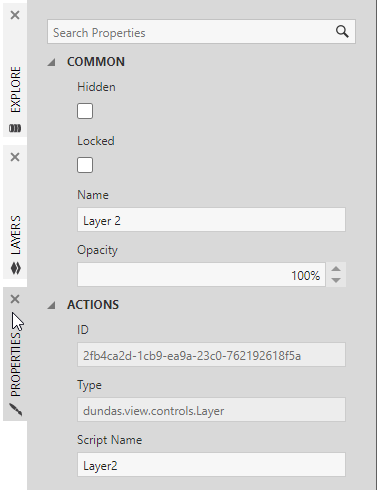This screenshot has width=377, height=490.
Task: Click the Search Properties field
Action: click(x=201, y=32)
